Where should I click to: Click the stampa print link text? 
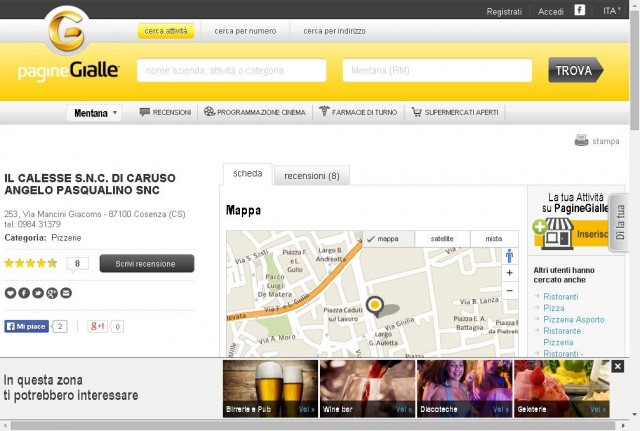(606, 141)
